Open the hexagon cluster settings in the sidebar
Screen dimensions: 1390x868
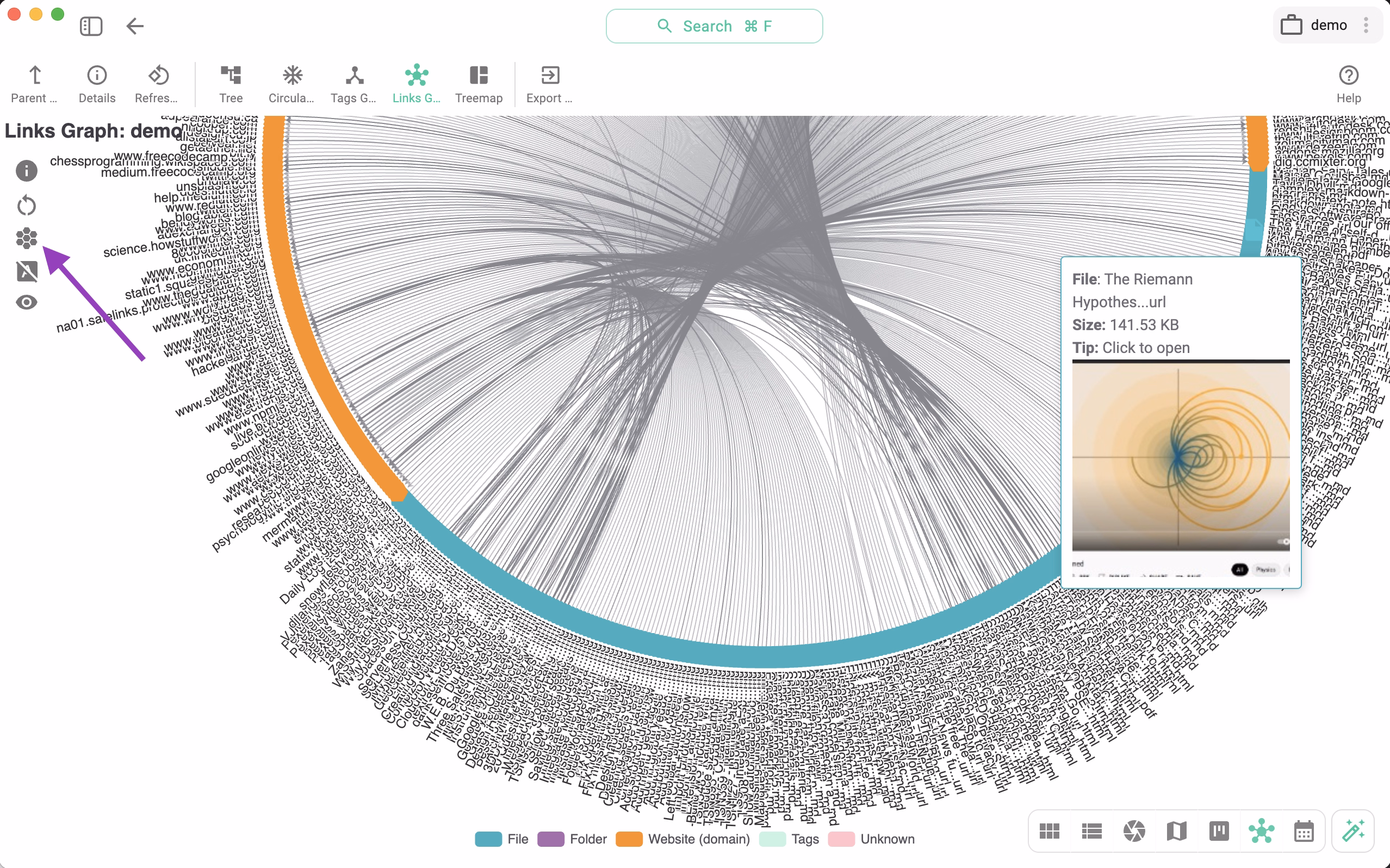27,238
